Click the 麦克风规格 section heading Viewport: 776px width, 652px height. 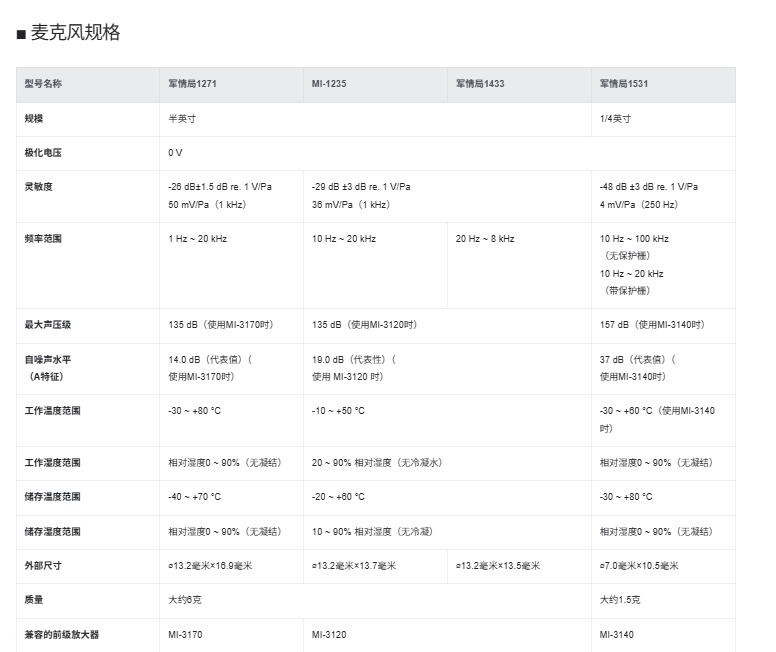click(75, 33)
